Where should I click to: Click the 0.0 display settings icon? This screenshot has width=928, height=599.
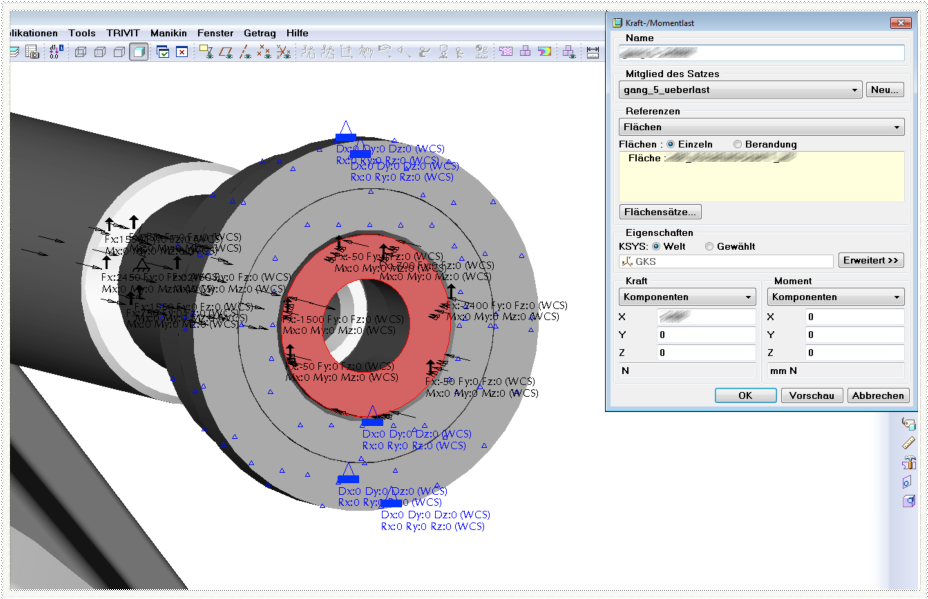tap(55, 52)
